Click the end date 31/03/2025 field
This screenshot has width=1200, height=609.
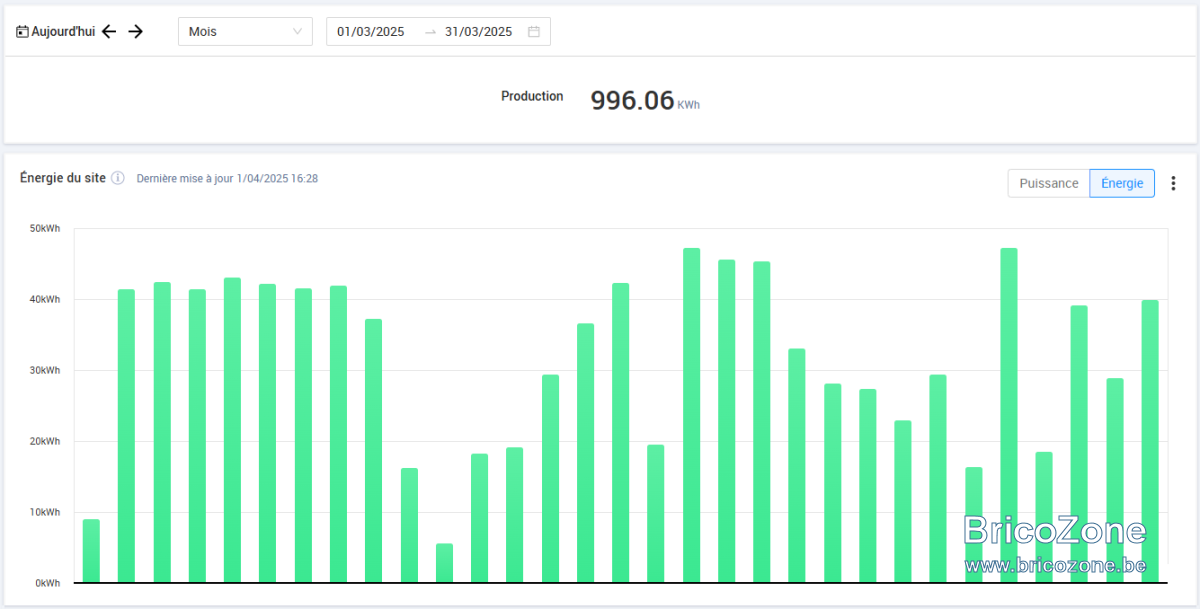(x=478, y=32)
